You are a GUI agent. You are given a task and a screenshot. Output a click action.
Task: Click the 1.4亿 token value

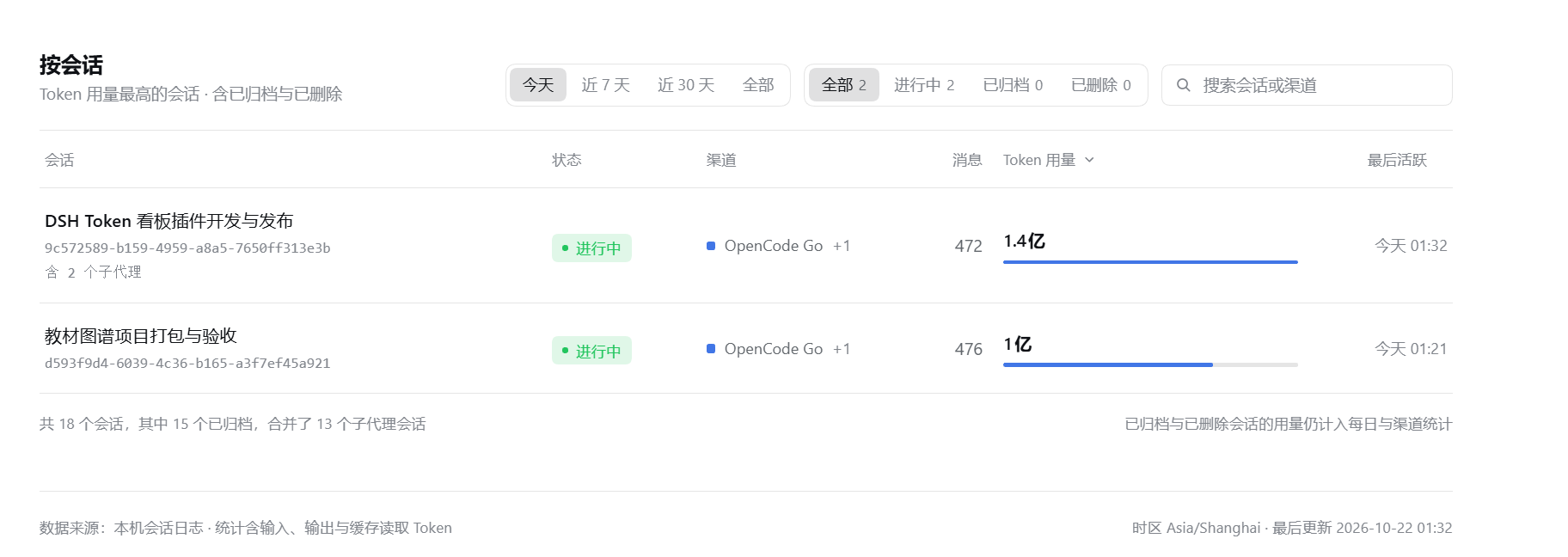click(1024, 242)
